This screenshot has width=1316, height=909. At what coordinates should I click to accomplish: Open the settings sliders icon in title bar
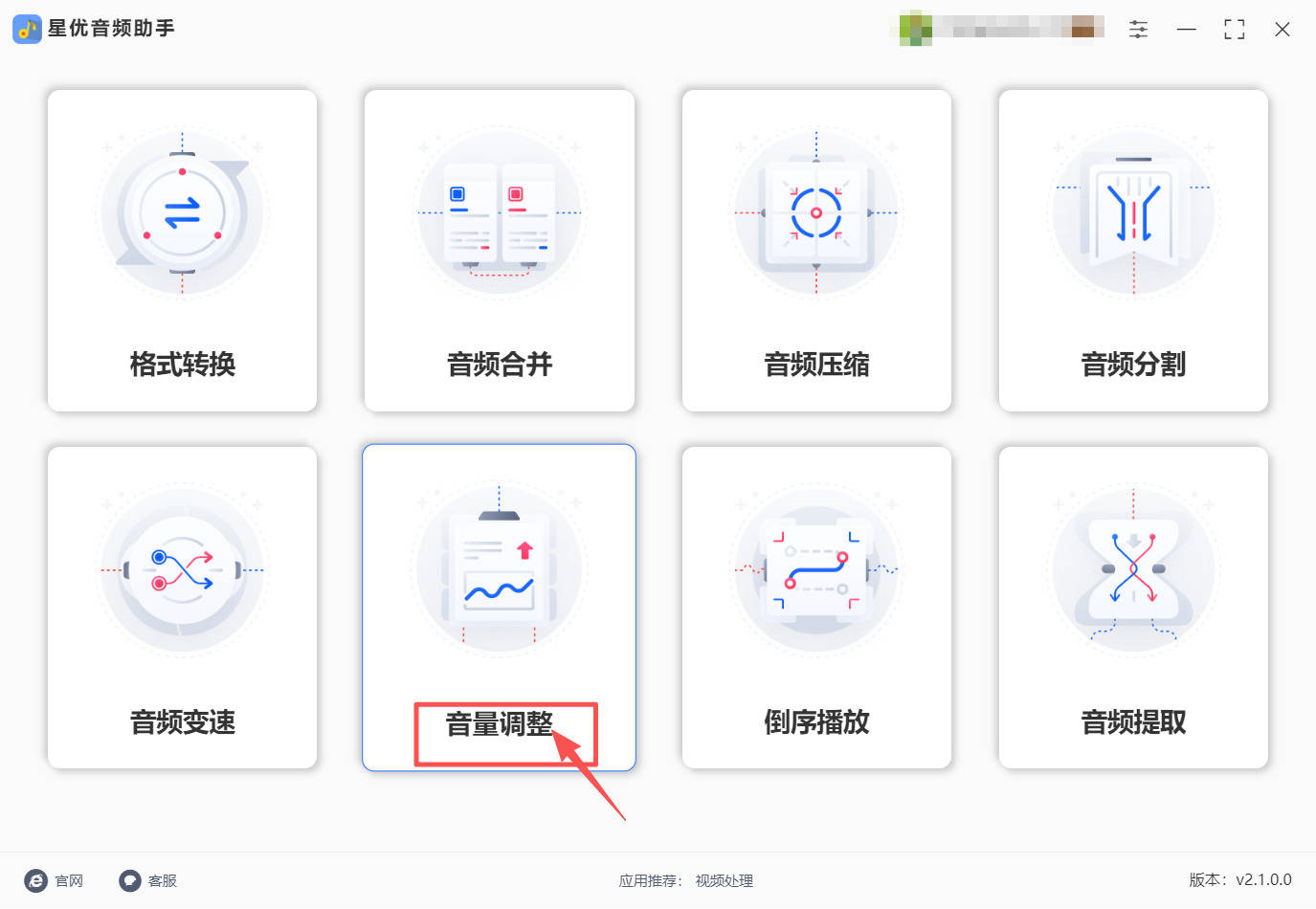click(1138, 30)
